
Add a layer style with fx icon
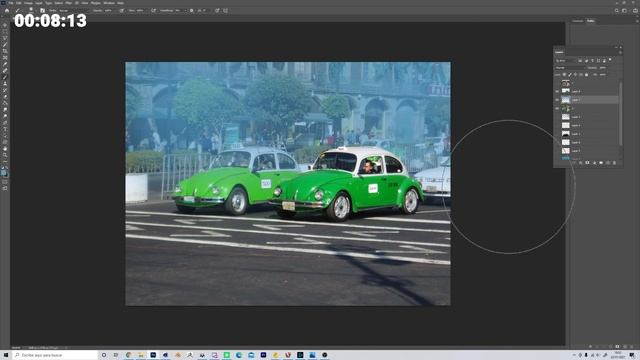click(x=580, y=162)
